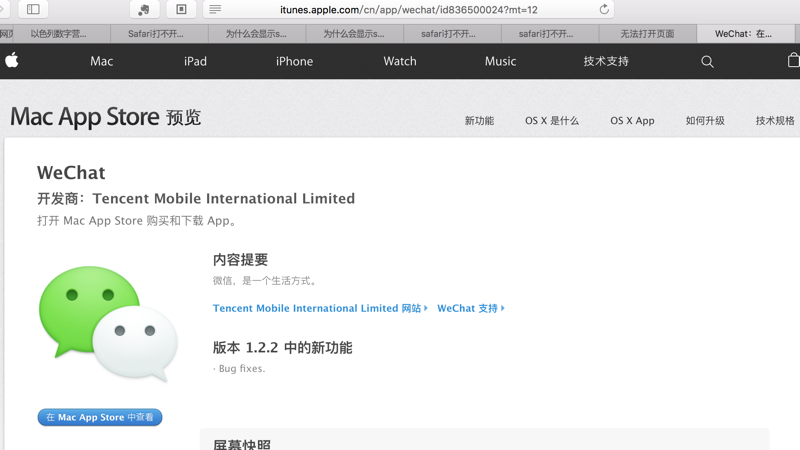Click the square extension toolbar button
Image resolution: width=800 pixels, height=450 pixels.
(181, 9)
